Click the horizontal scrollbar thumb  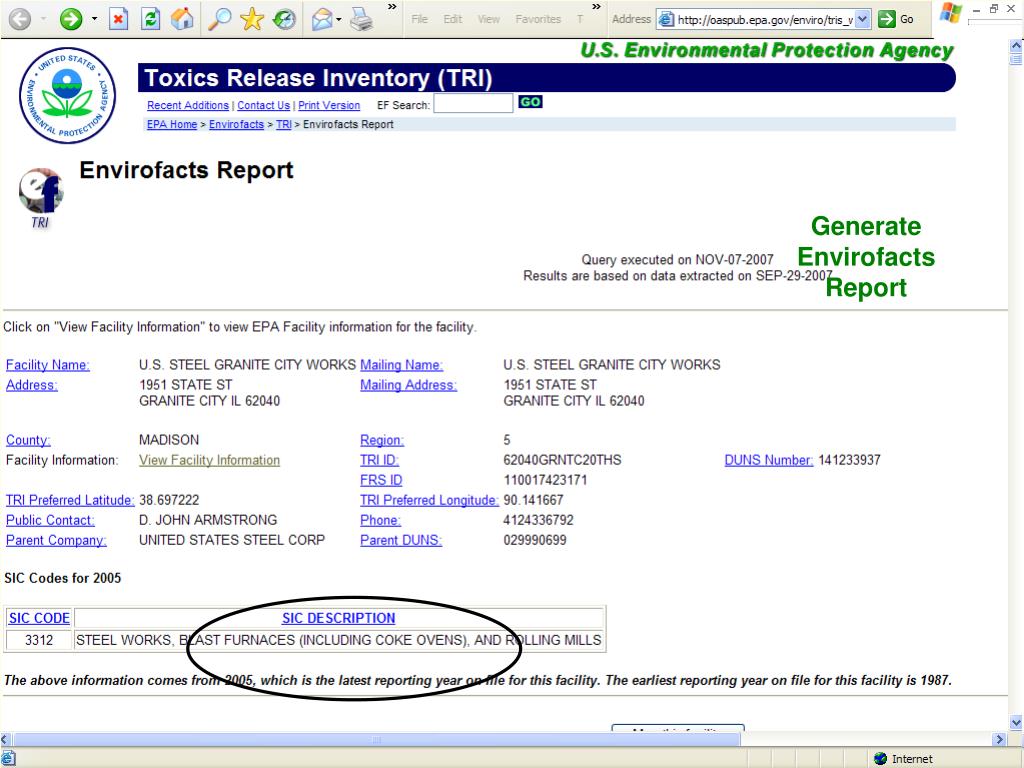tap(376, 740)
